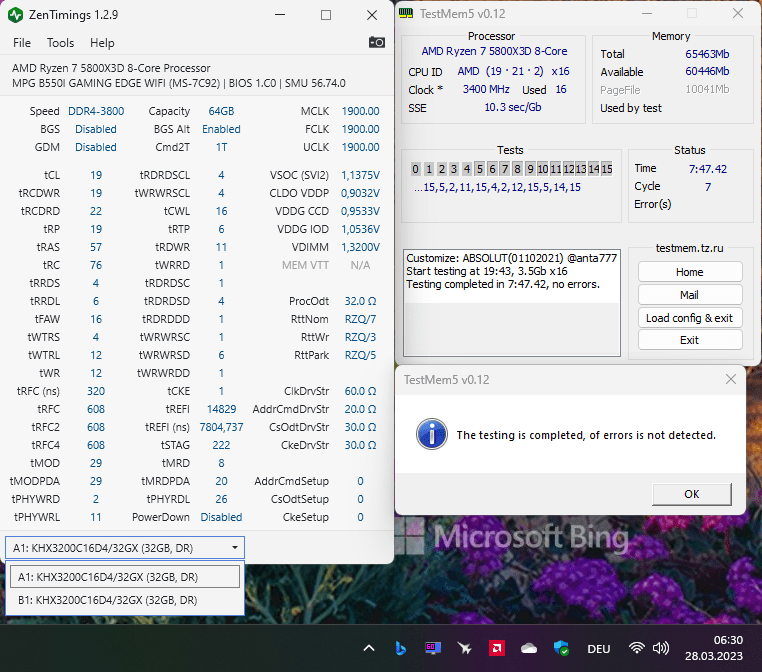Click the VSOC (SVI2) 1,1375V value
Screen dimensions: 762x672
click(360, 175)
